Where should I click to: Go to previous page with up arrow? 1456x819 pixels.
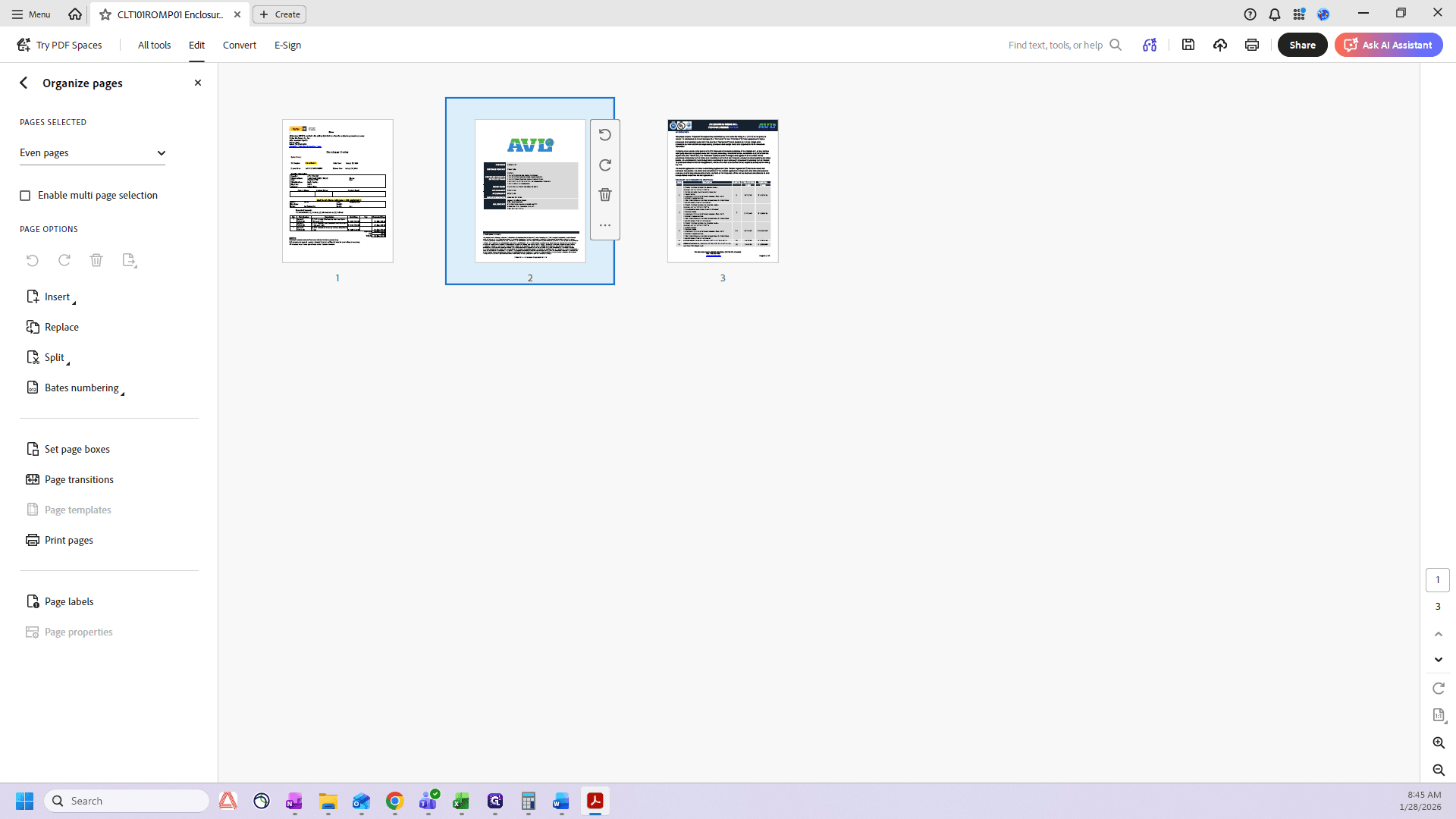pos(1439,634)
